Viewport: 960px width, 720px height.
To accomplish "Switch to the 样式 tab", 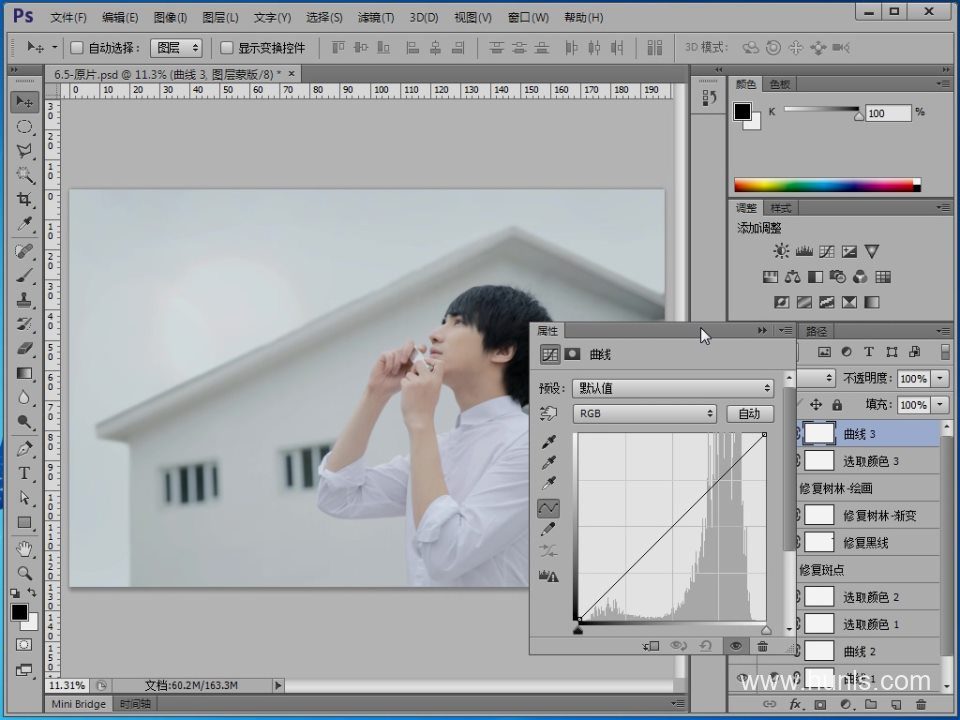I will click(x=781, y=208).
